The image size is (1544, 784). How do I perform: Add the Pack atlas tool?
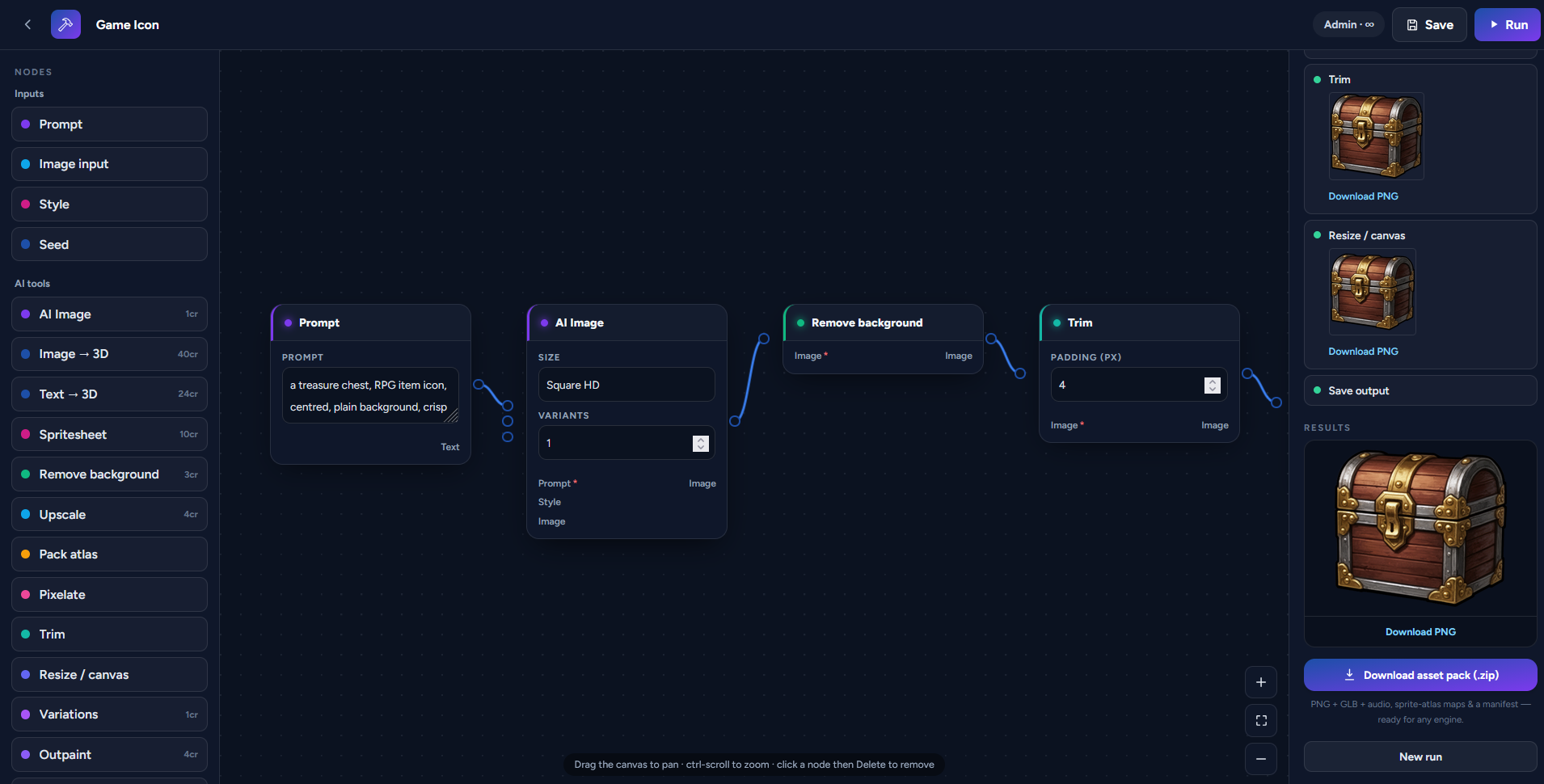click(x=109, y=554)
